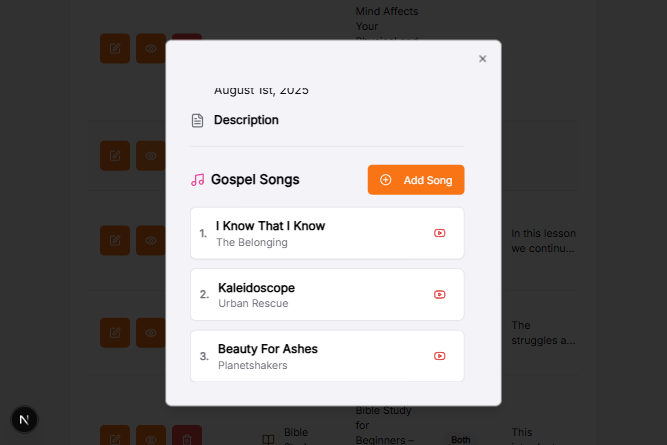Click the "Both" badge in the Bible Study row
Screen dimensions: 667x445
[461, 439]
